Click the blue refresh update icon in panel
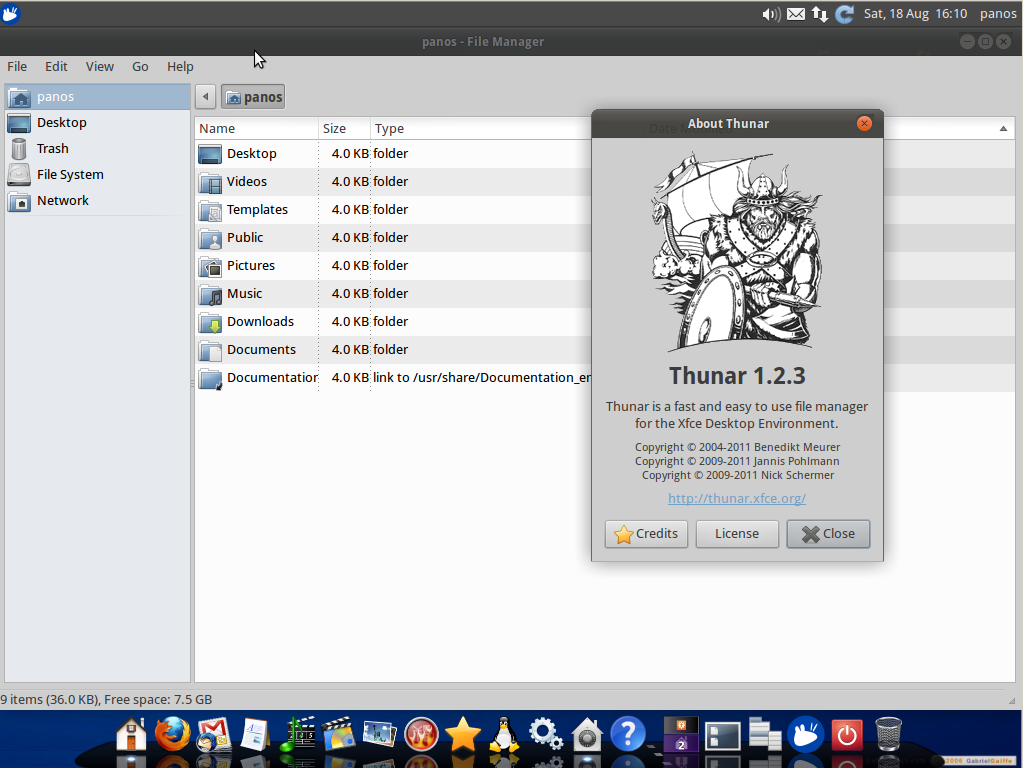The height and width of the screenshot is (768, 1023). click(x=845, y=14)
